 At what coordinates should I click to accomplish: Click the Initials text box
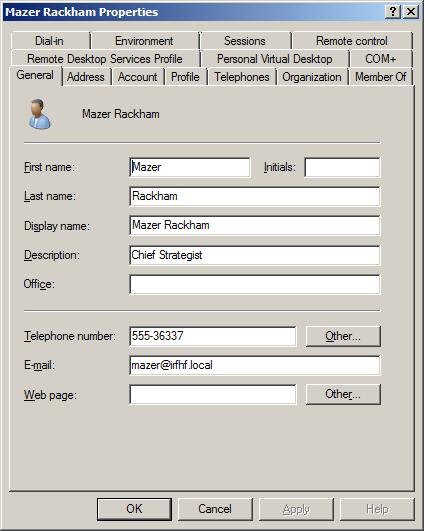coord(342,167)
